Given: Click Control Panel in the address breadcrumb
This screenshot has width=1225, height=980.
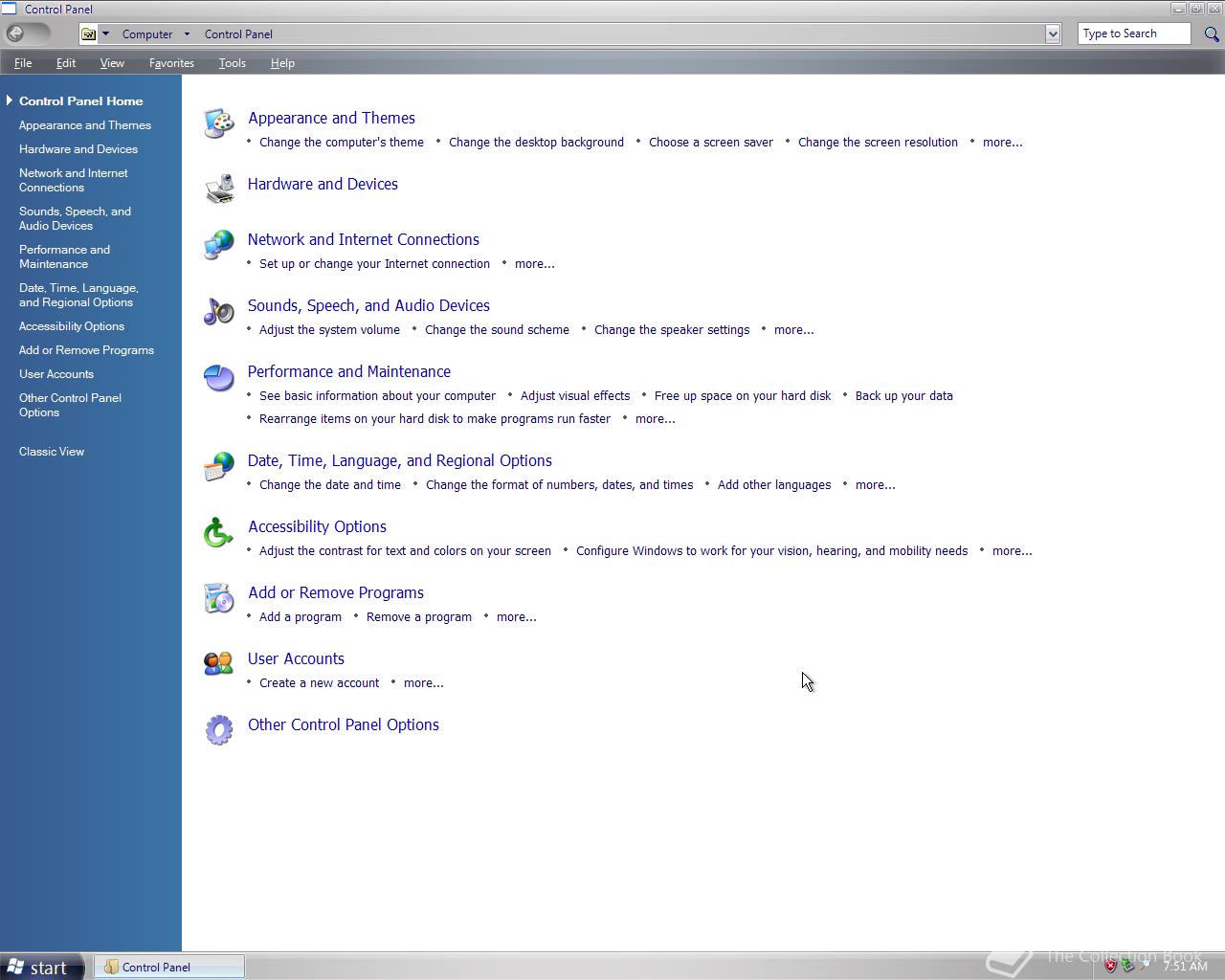Looking at the screenshot, I should (x=238, y=33).
